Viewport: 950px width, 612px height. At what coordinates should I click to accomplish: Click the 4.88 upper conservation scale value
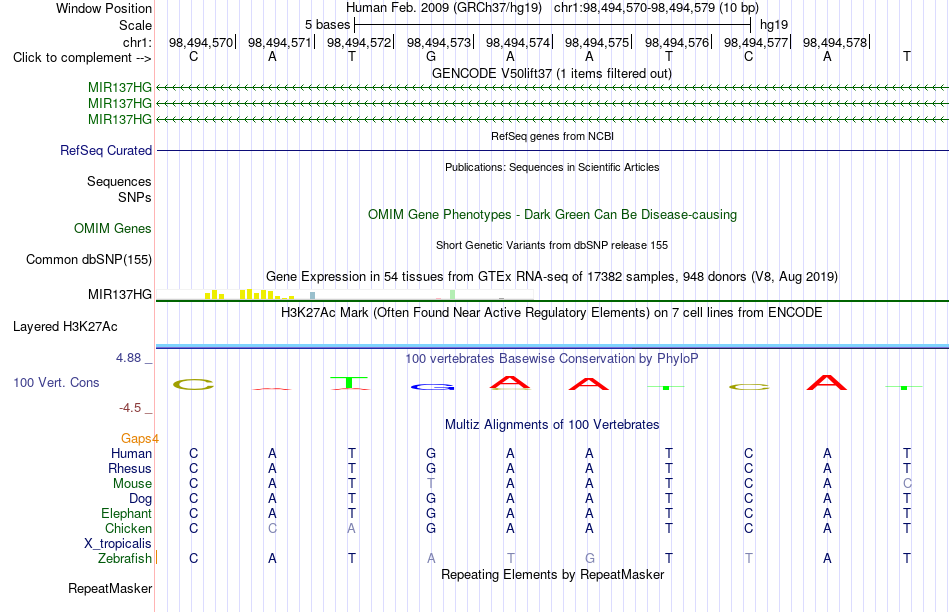click(129, 358)
